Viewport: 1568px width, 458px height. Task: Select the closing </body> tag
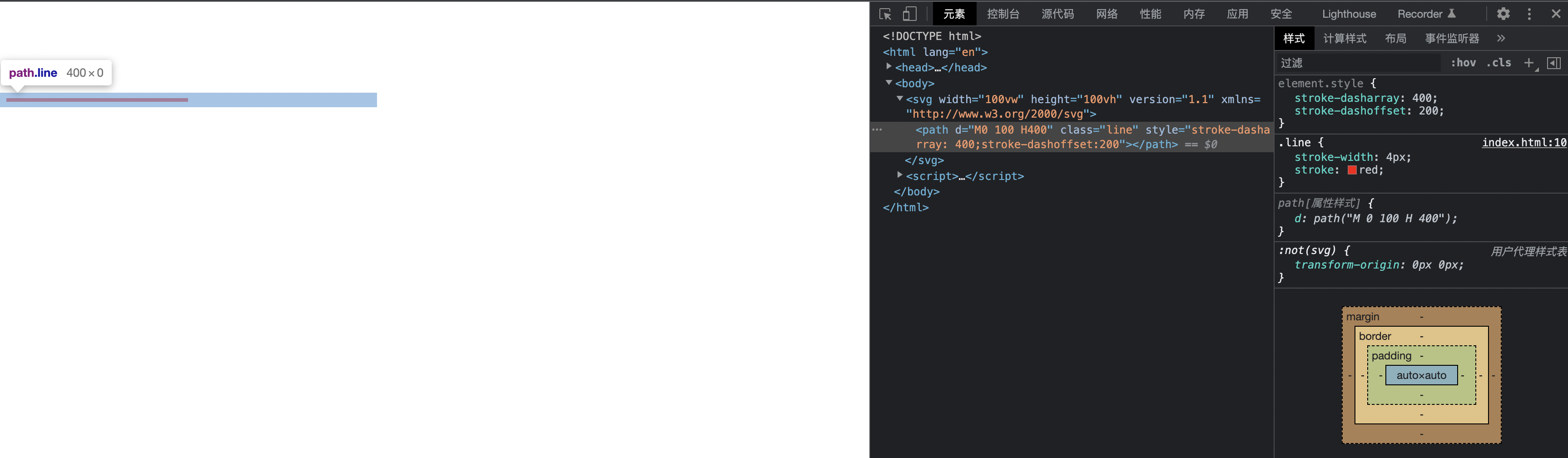coord(917,191)
